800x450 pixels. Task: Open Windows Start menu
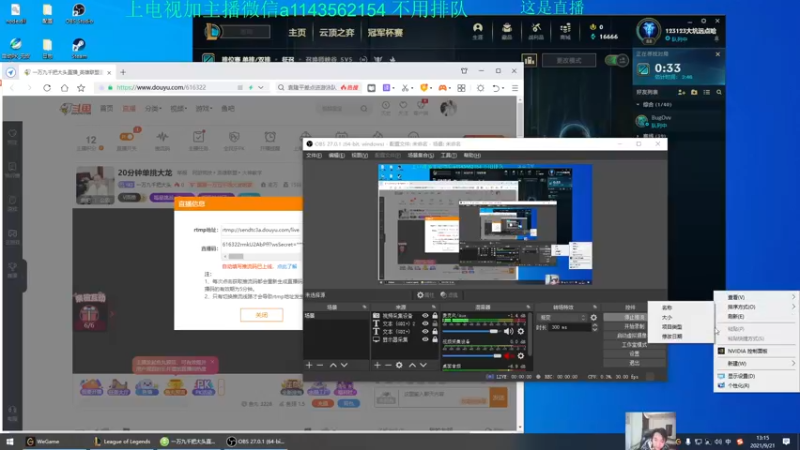tap(10, 441)
